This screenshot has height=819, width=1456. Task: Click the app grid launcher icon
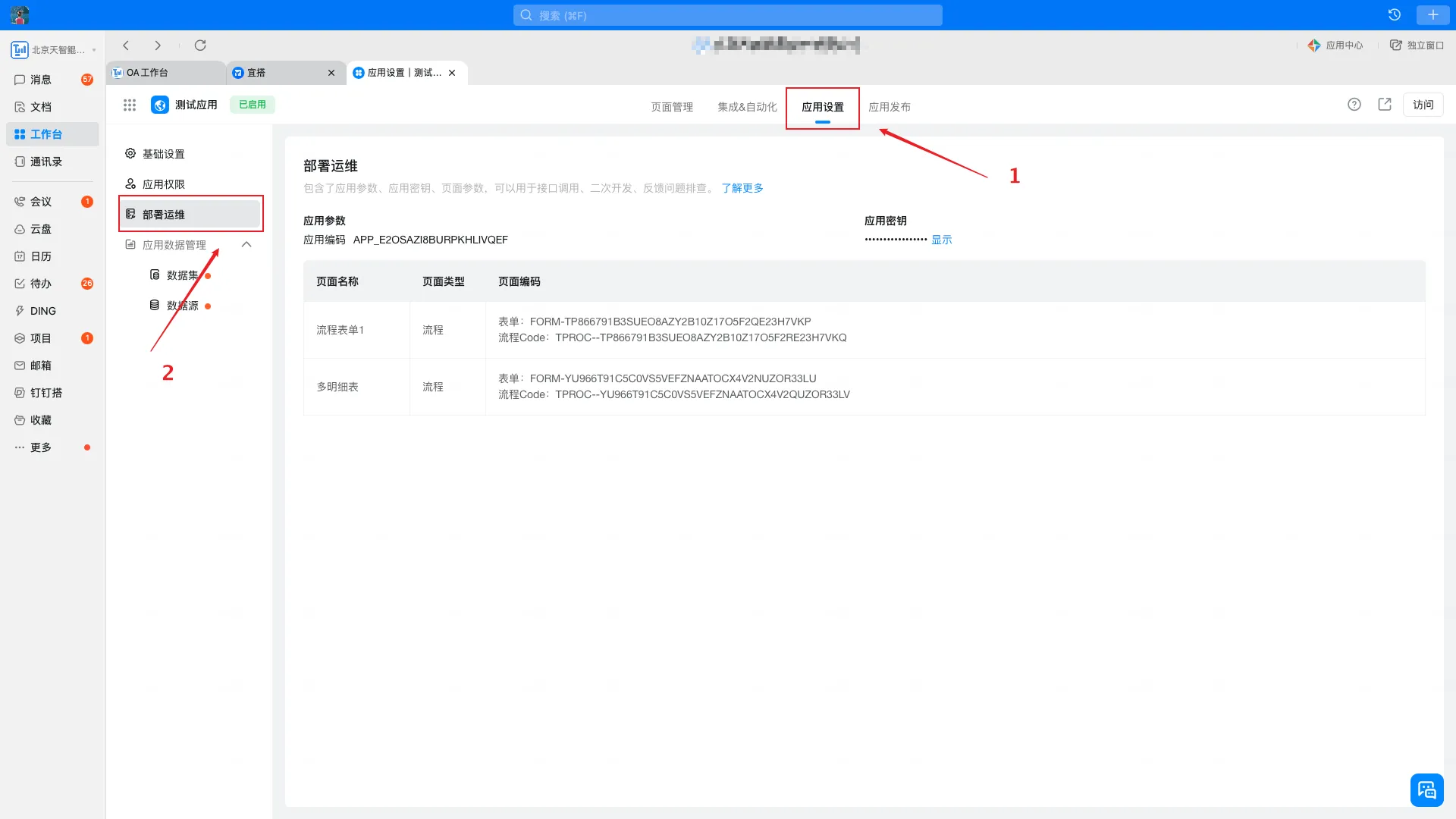130,105
